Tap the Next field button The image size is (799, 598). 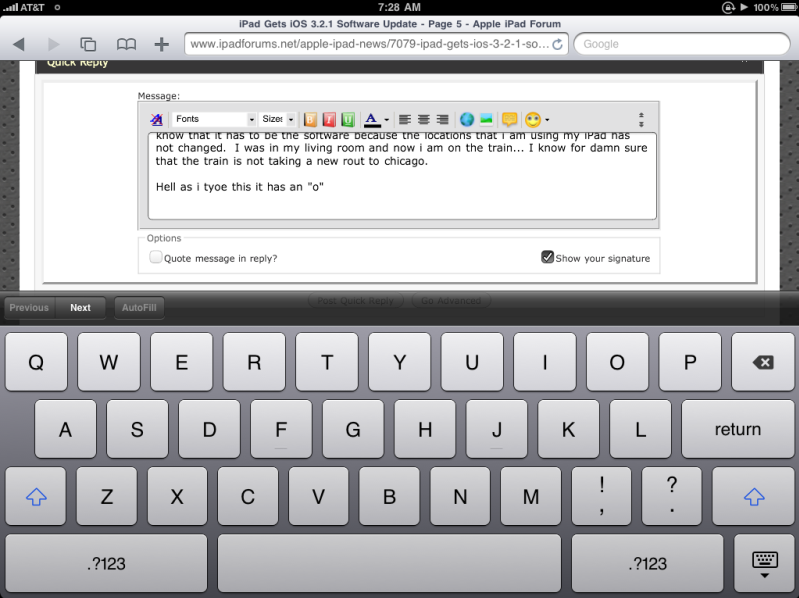[x=81, y=308]
